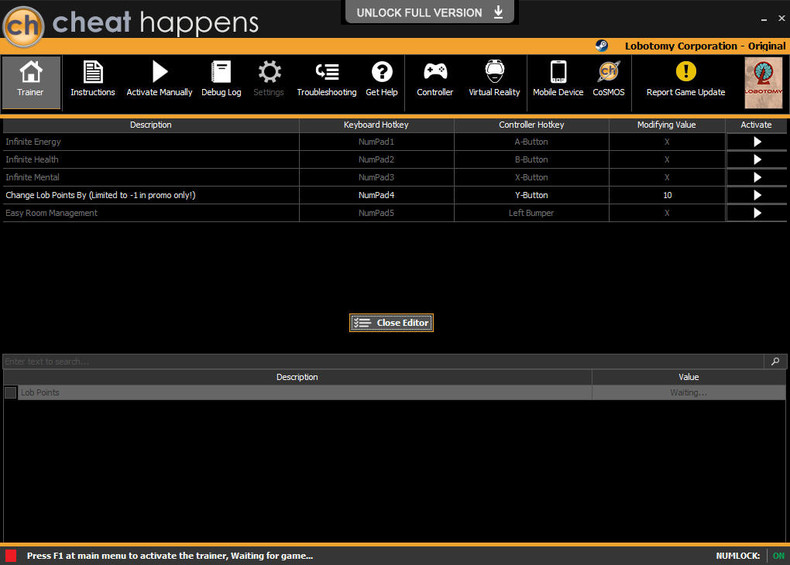This screenshot has width=790, height=565.
Task: Open Virtual Reality options
Action: point(494,79)
